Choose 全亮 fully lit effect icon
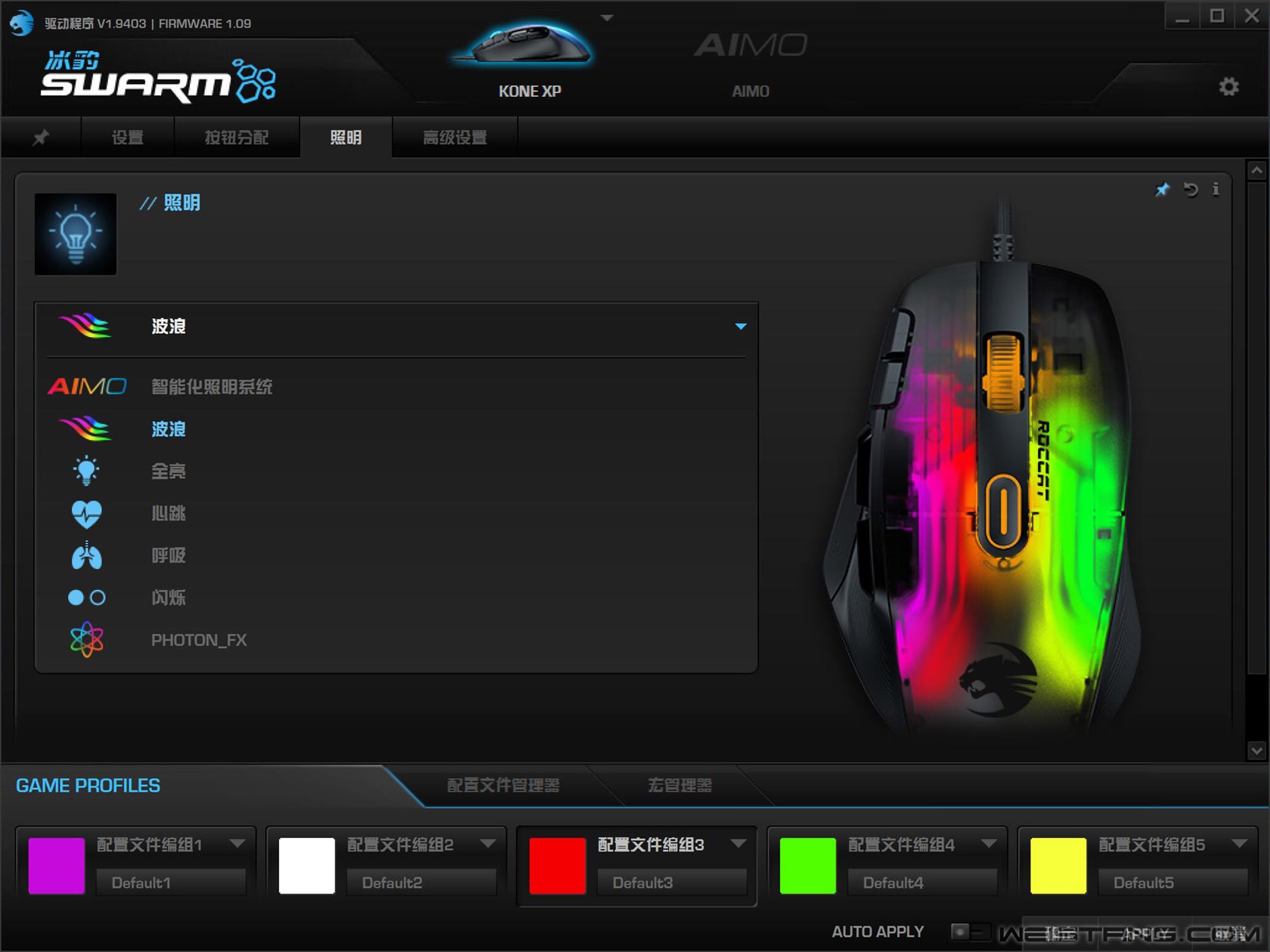 [86, 471]
